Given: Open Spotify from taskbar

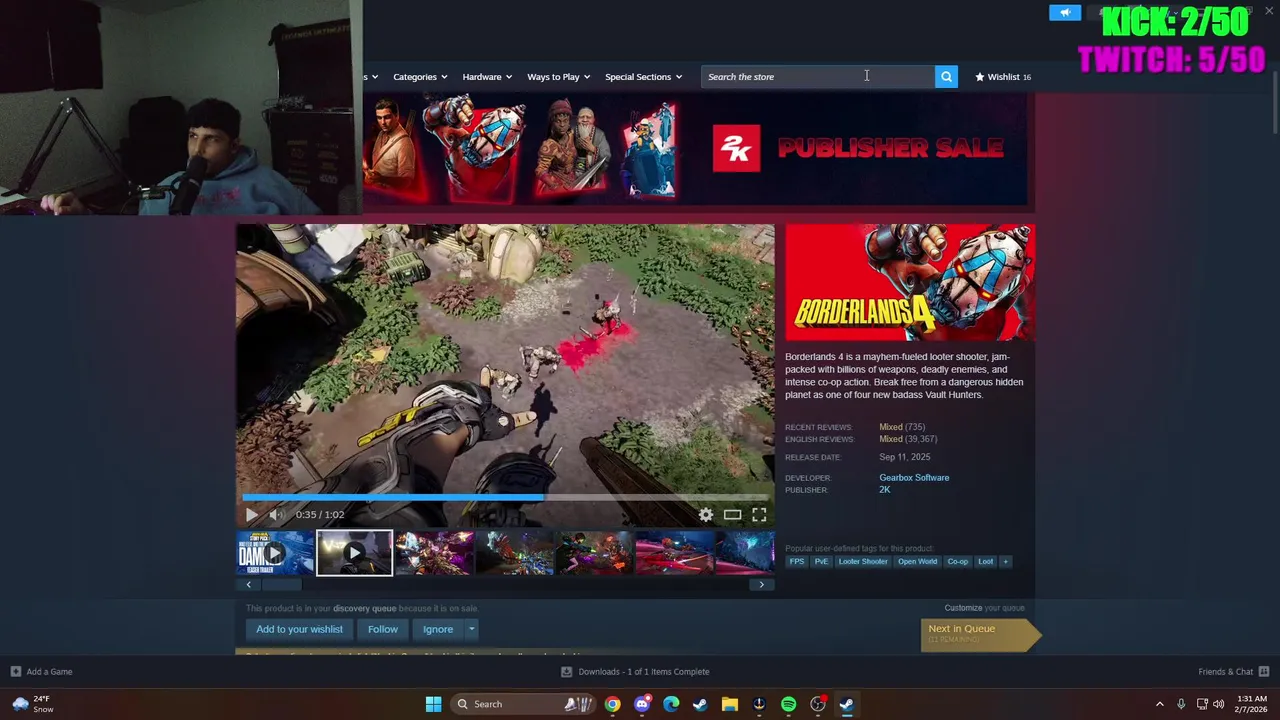Looking at the screenshot, I should tap(788, 704).
